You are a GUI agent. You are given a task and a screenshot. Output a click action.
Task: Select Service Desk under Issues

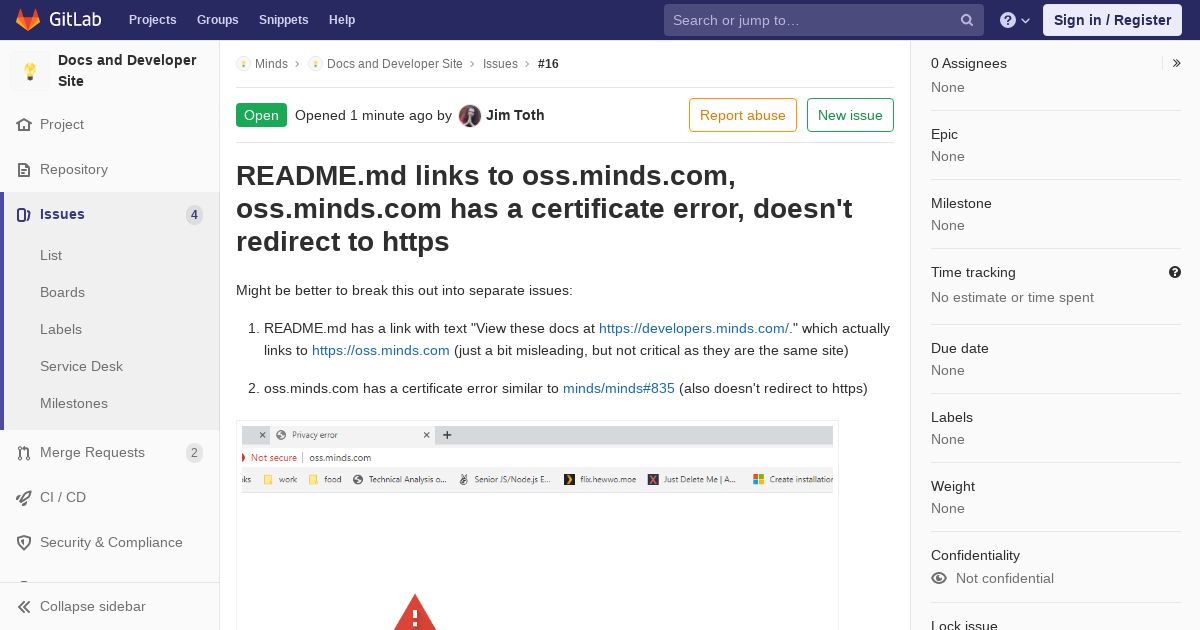coord(81,367)
